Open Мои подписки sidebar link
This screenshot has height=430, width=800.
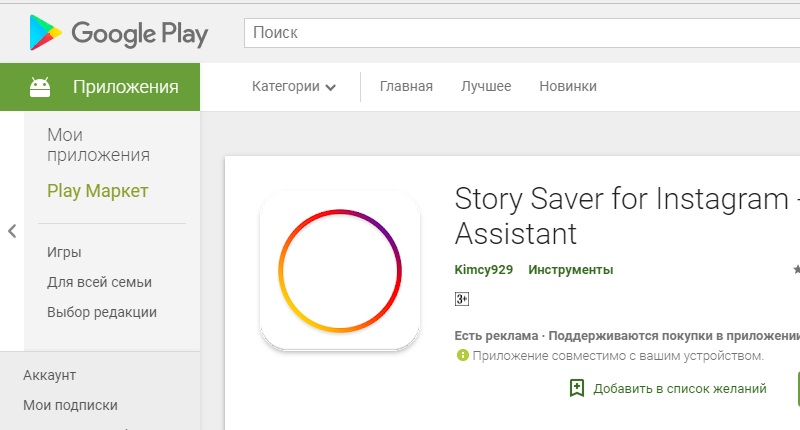70,406
